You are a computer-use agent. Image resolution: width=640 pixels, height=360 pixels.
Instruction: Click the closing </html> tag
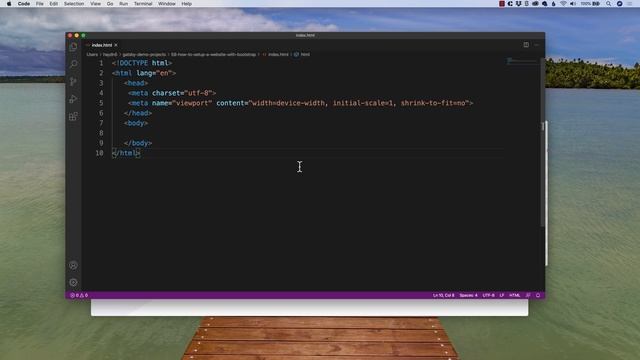point(126,153)
